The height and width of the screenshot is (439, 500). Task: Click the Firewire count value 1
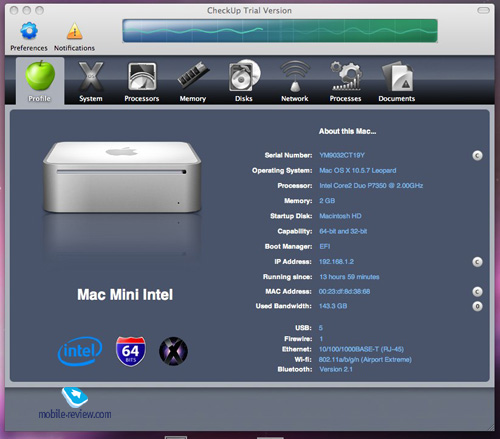[321, 339]
